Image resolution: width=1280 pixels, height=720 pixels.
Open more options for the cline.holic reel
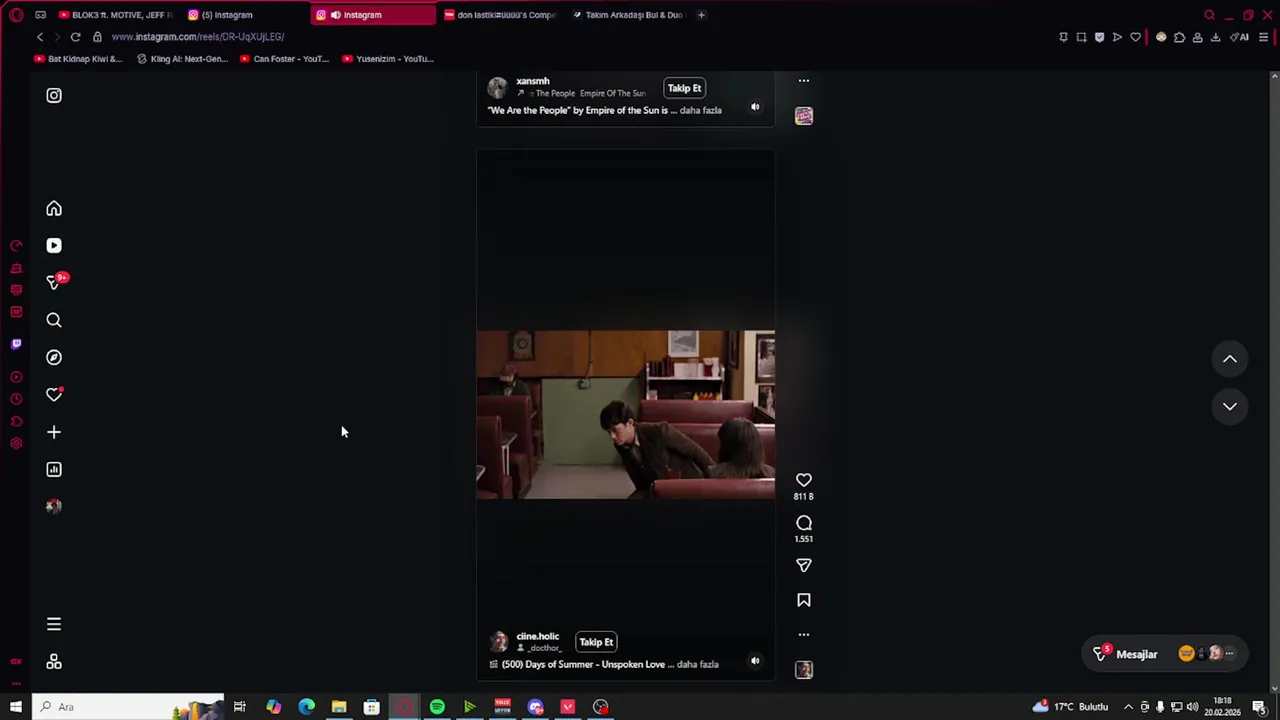click(x=804, y=635)
